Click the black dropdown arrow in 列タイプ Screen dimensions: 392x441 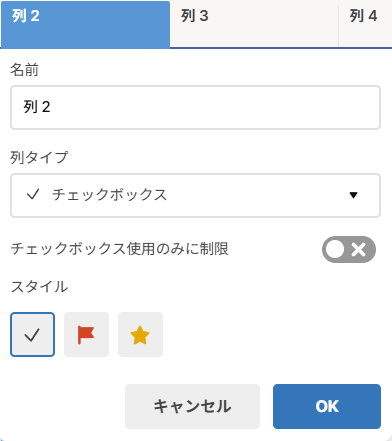pos(353,195)
